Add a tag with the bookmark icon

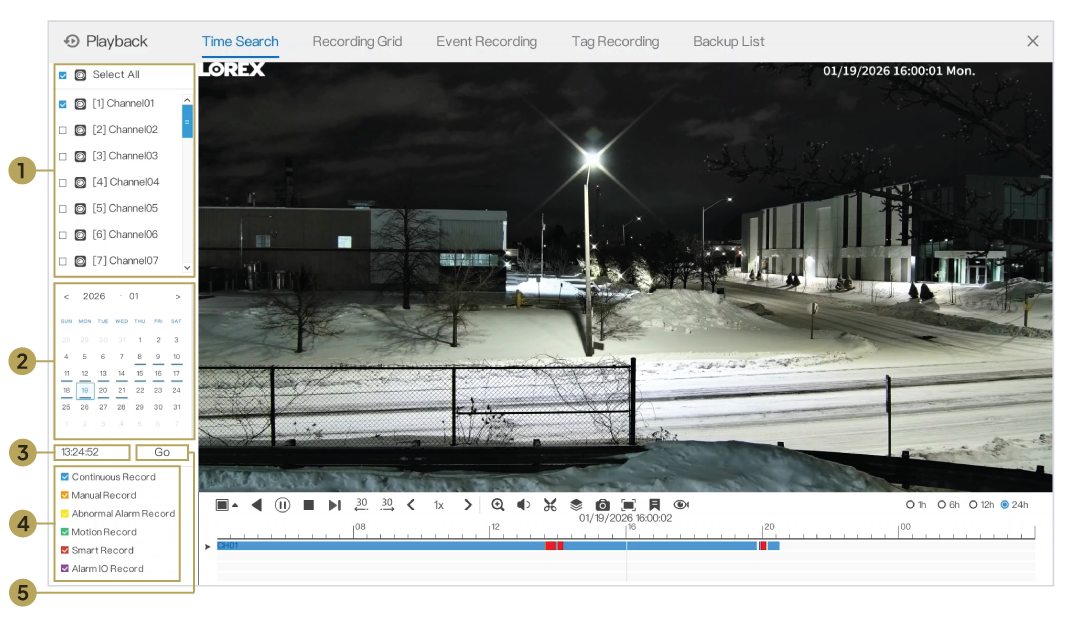point(655,505)
